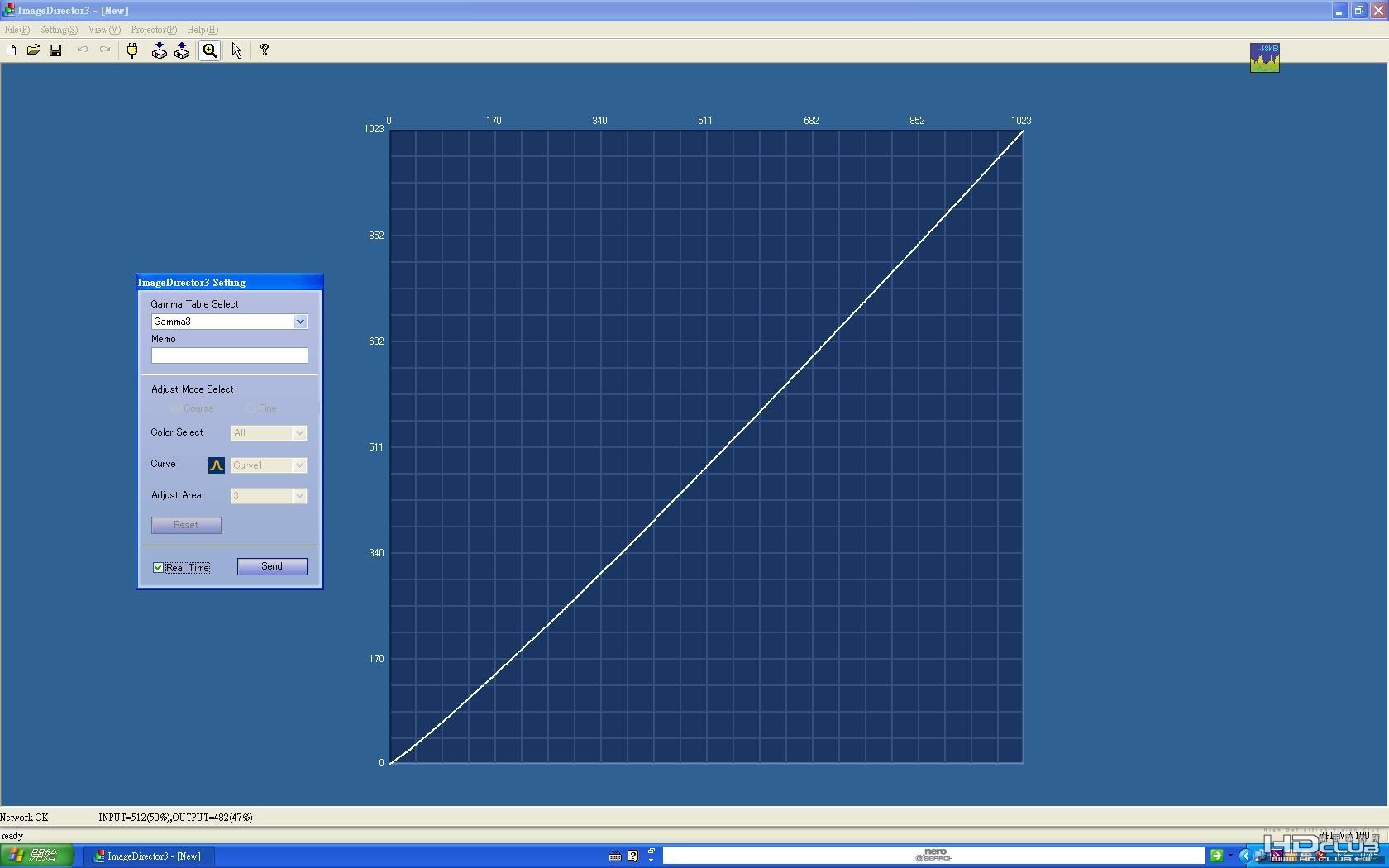
Task: Open the Projector menu
Action: (x=154, y=30)
